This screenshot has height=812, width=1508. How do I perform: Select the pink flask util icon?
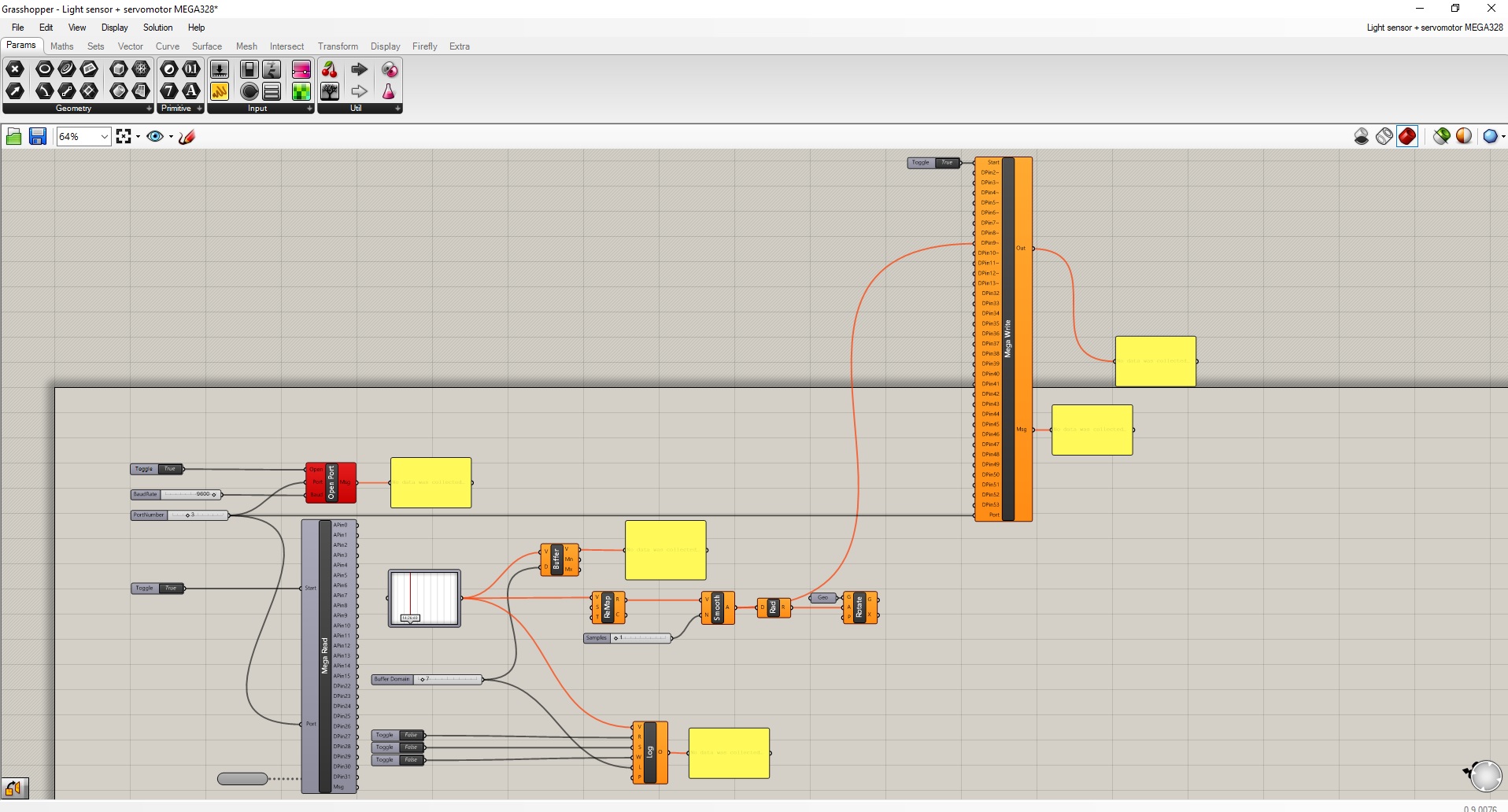(389, 91)
